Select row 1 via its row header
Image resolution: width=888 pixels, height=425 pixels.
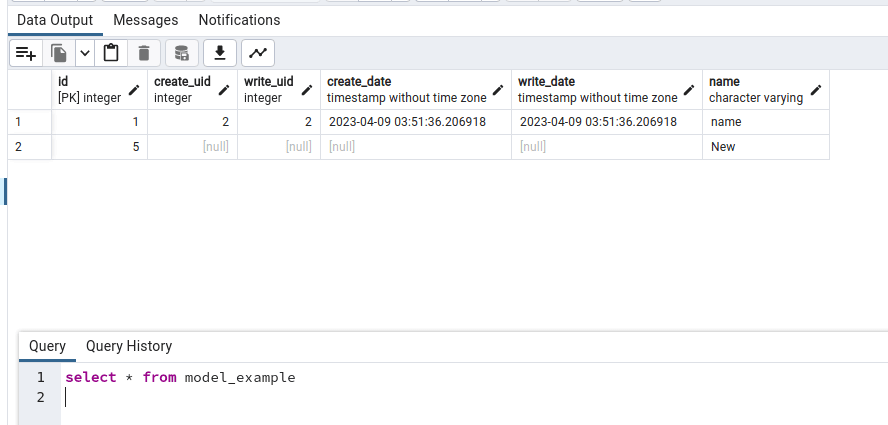coord(30,122)
